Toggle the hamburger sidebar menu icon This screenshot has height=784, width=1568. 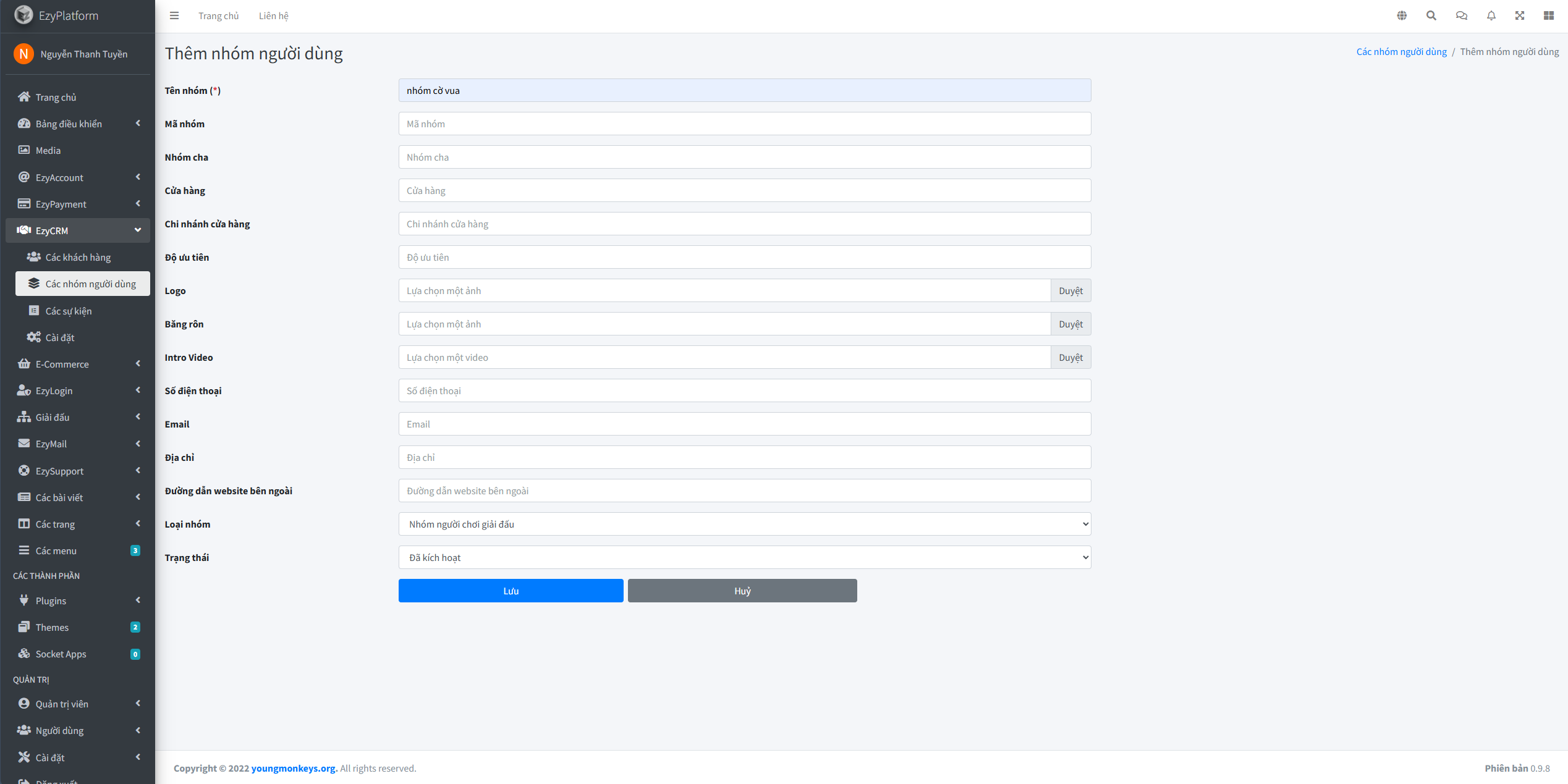(x=174, y=16)
